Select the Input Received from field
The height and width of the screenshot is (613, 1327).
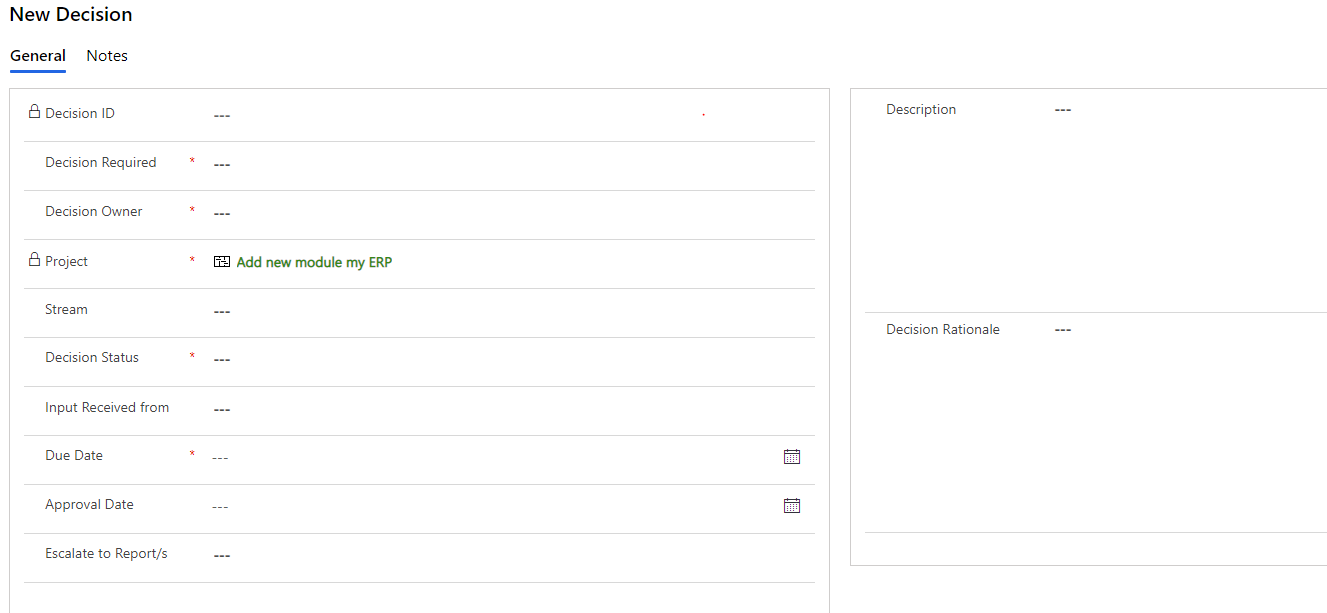pyautogui.click(x=221, y=408)
